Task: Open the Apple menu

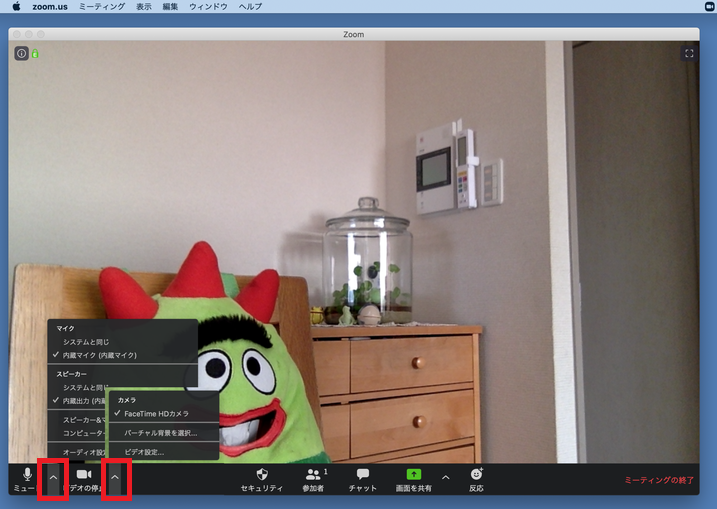Action: click(16, 6)
